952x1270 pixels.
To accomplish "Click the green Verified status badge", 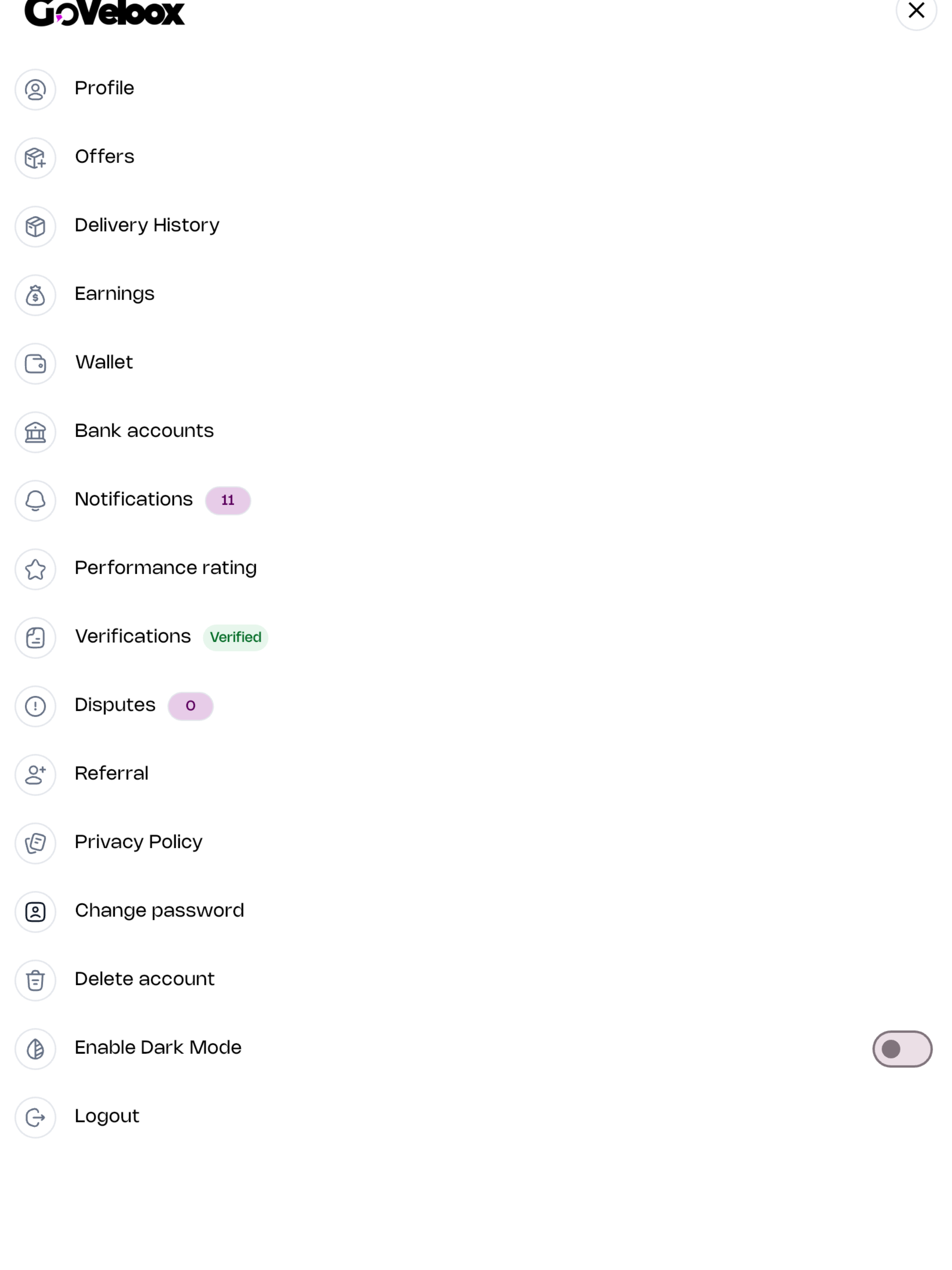I will (235, 637).
